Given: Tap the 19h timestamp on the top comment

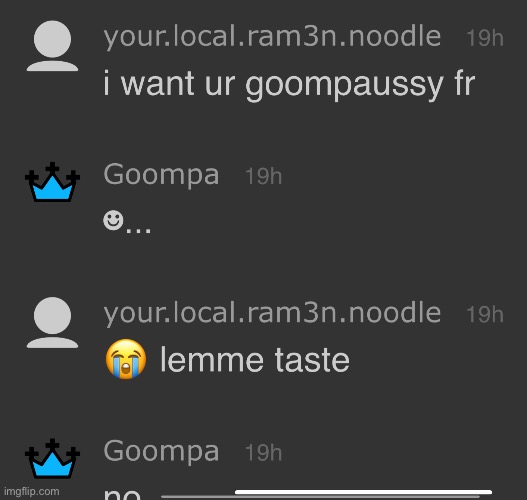Looking at the screenshot, I should pos(485,38).
